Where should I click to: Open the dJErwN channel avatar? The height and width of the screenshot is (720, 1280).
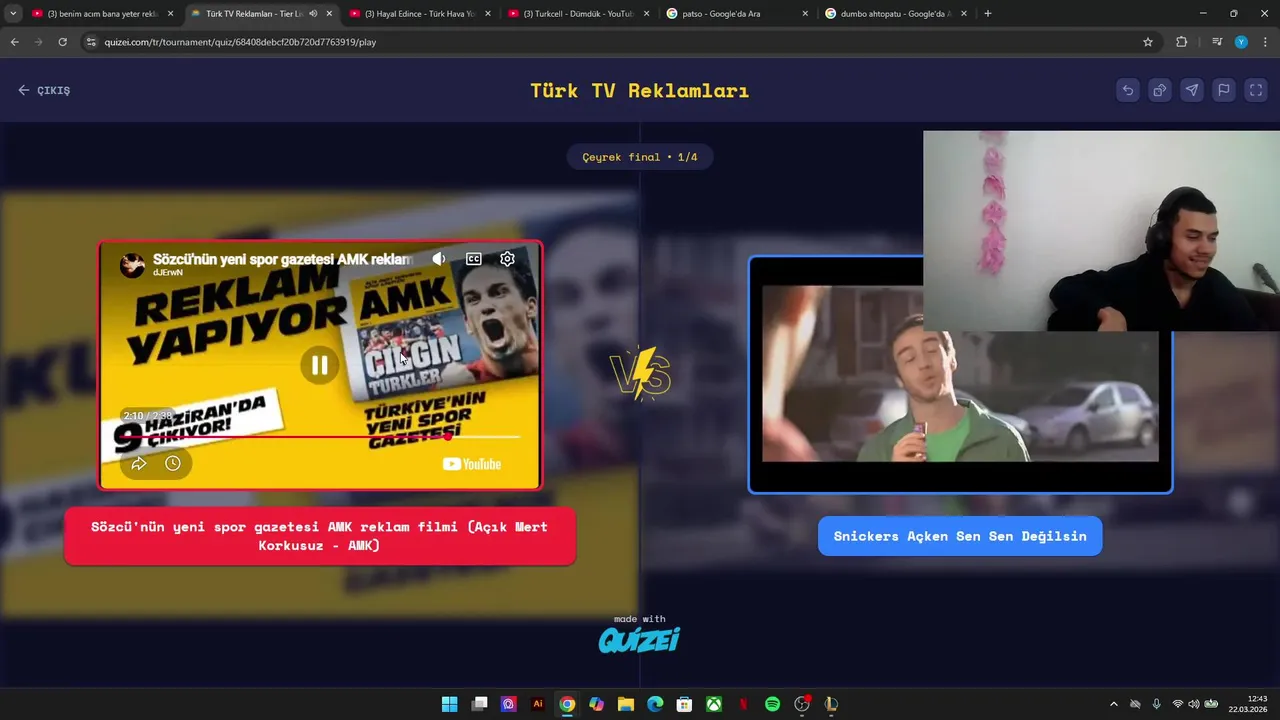[132, 264]
